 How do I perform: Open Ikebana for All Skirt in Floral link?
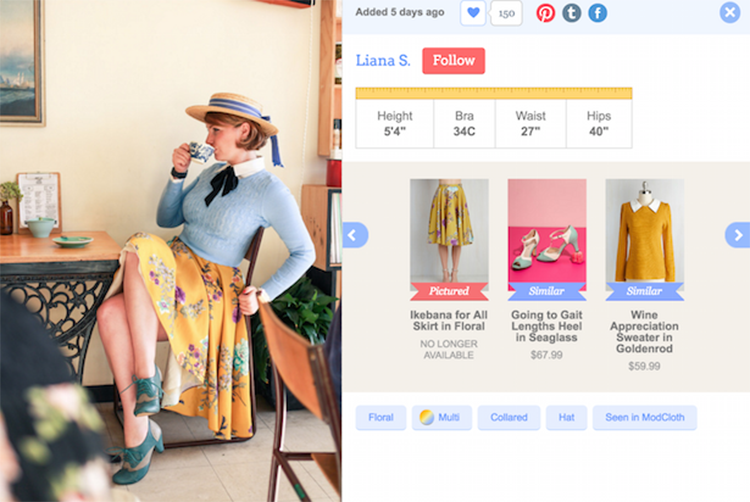coord(449,320)
